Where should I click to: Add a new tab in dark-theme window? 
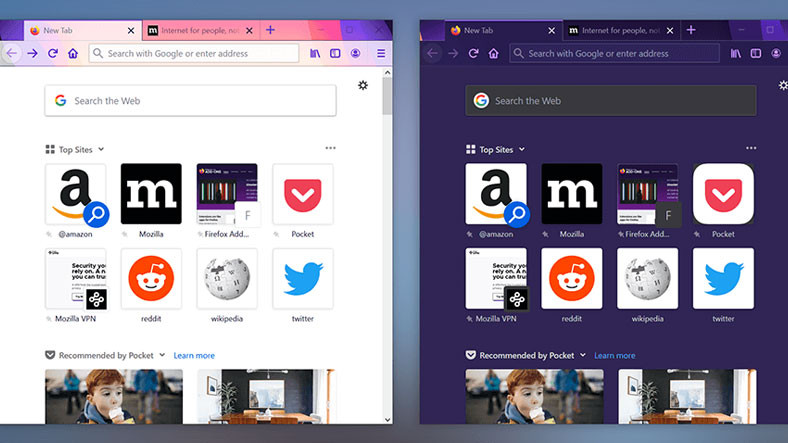691,30
